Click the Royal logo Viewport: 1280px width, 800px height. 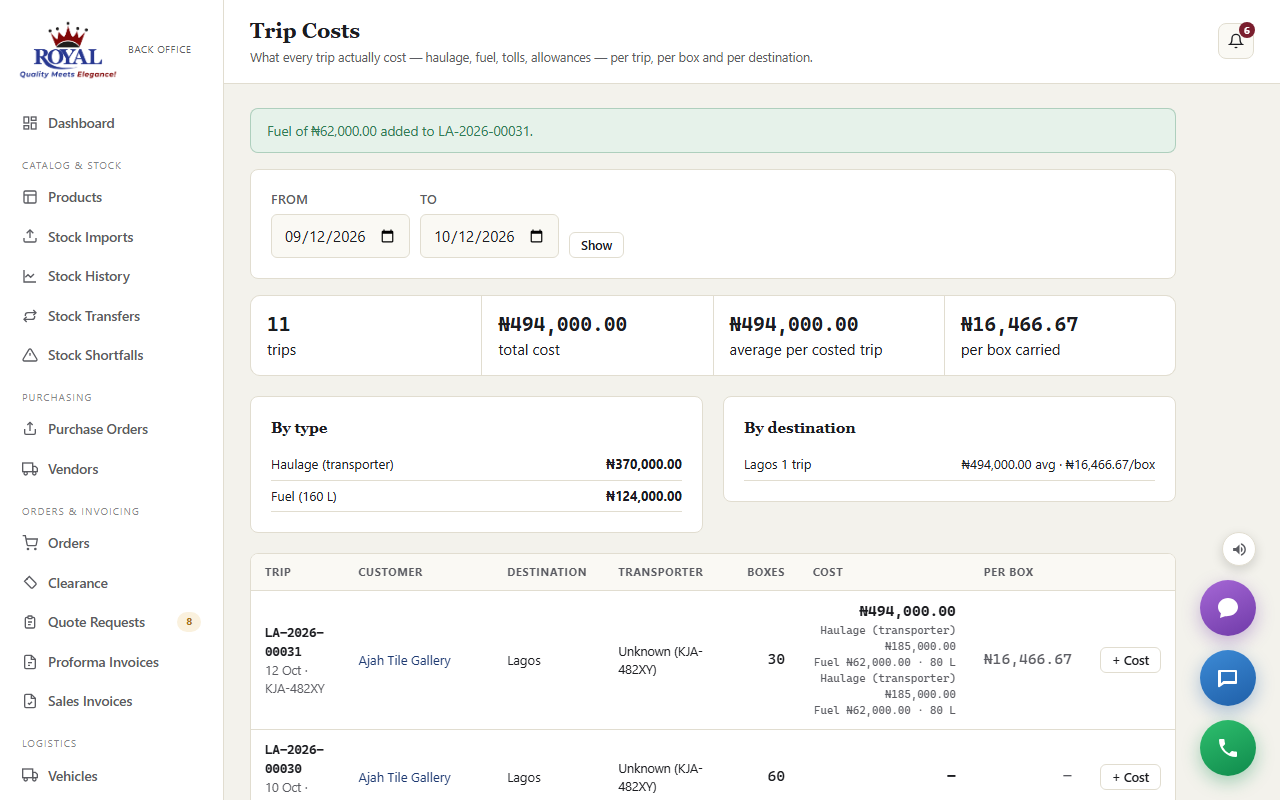point(68,51)
